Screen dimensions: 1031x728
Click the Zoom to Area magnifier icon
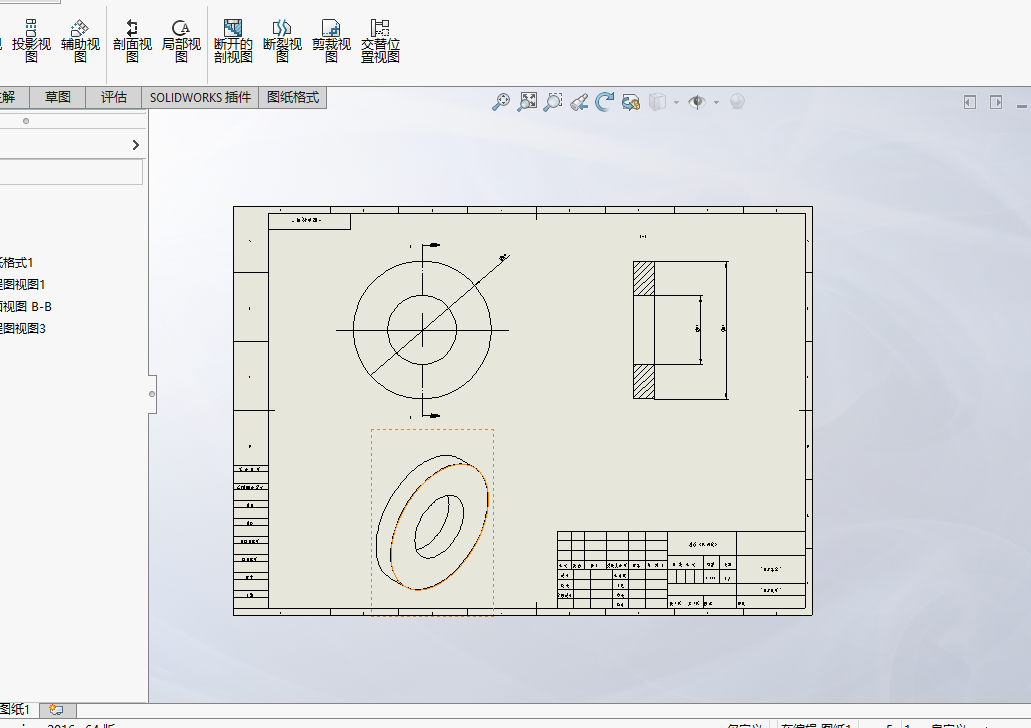(x=553, y=102)
